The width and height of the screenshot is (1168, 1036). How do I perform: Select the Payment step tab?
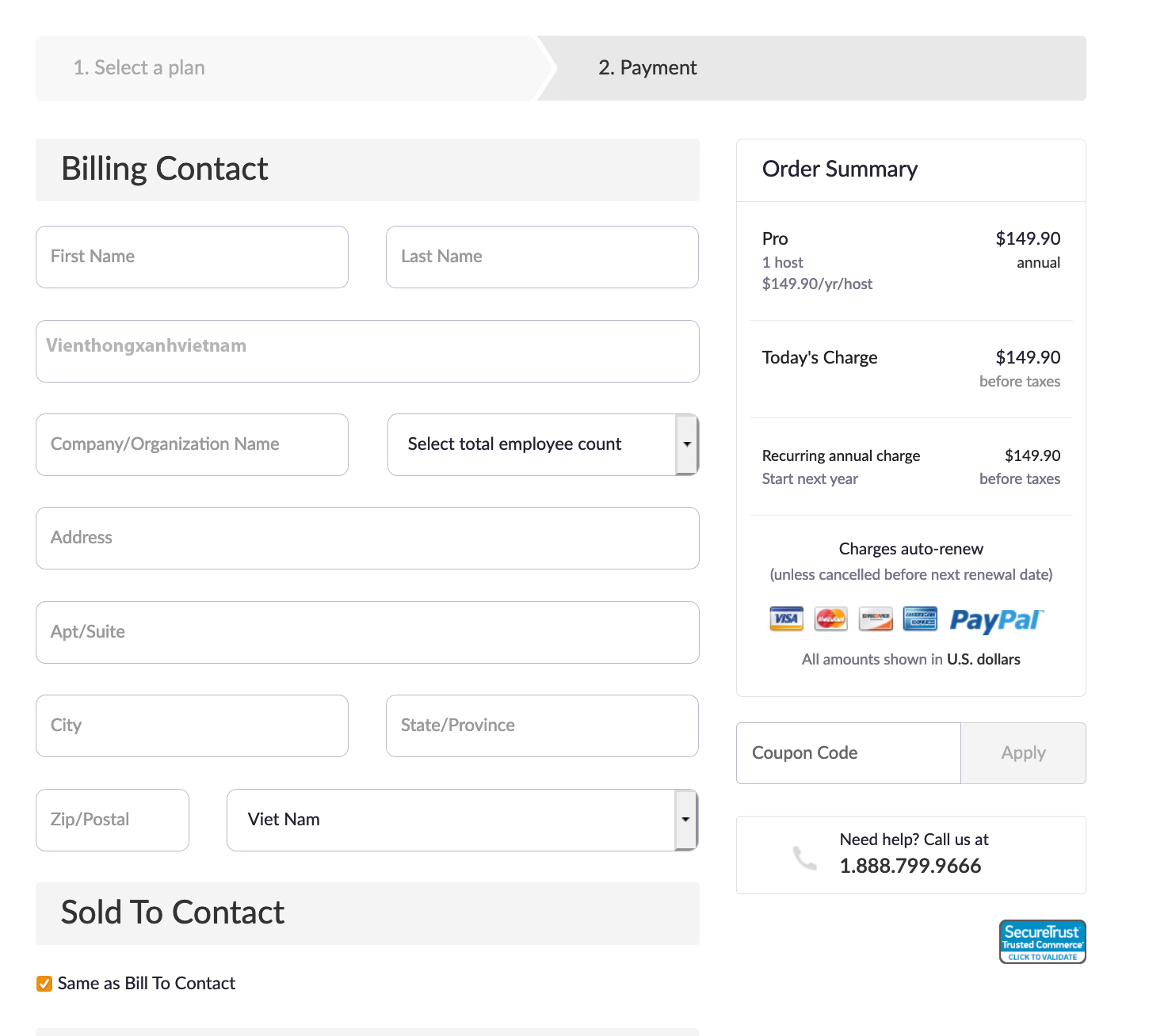(x=647, y=68)
